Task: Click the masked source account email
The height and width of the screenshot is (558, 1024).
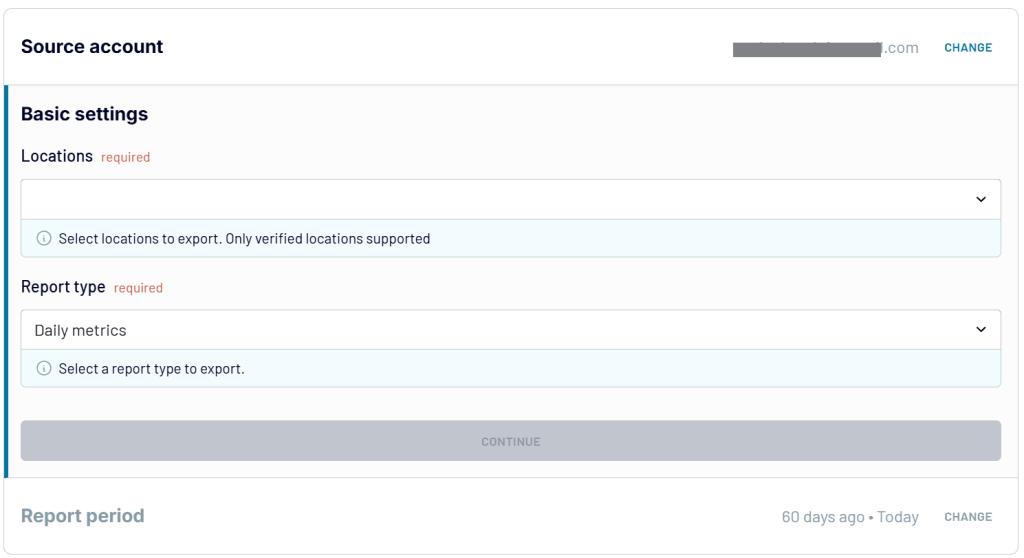Action: coord(825,48)
